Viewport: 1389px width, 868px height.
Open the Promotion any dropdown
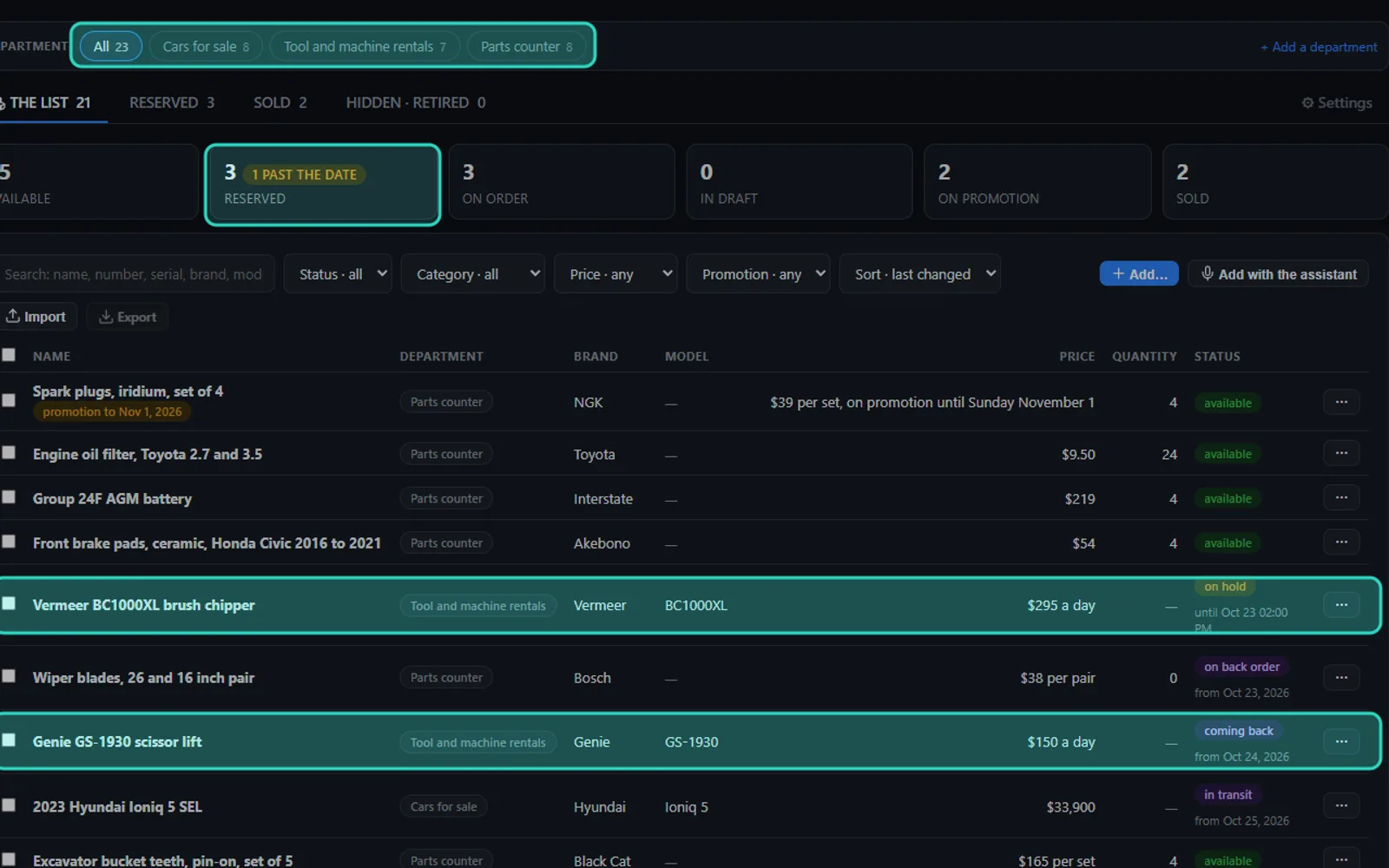click(759, 274)
